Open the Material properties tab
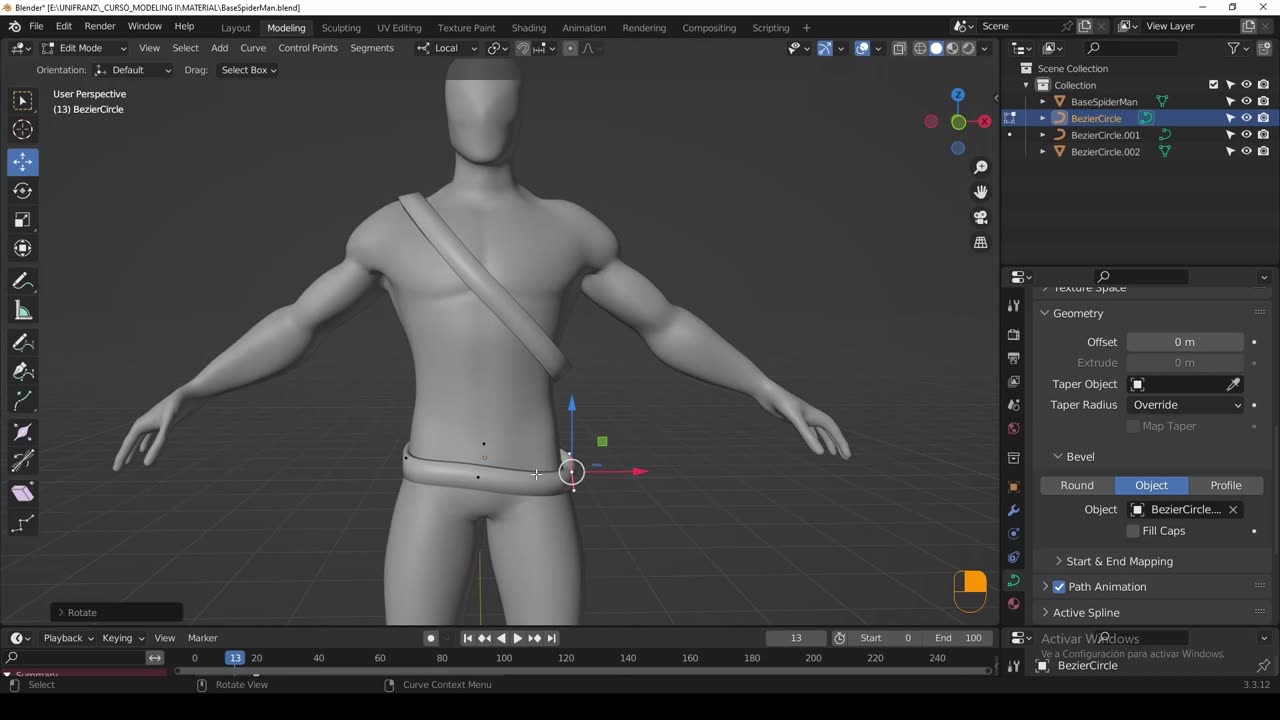The height and width of the screenshot is (720, 1280). pyautogui.click(x=1014, y=604)
